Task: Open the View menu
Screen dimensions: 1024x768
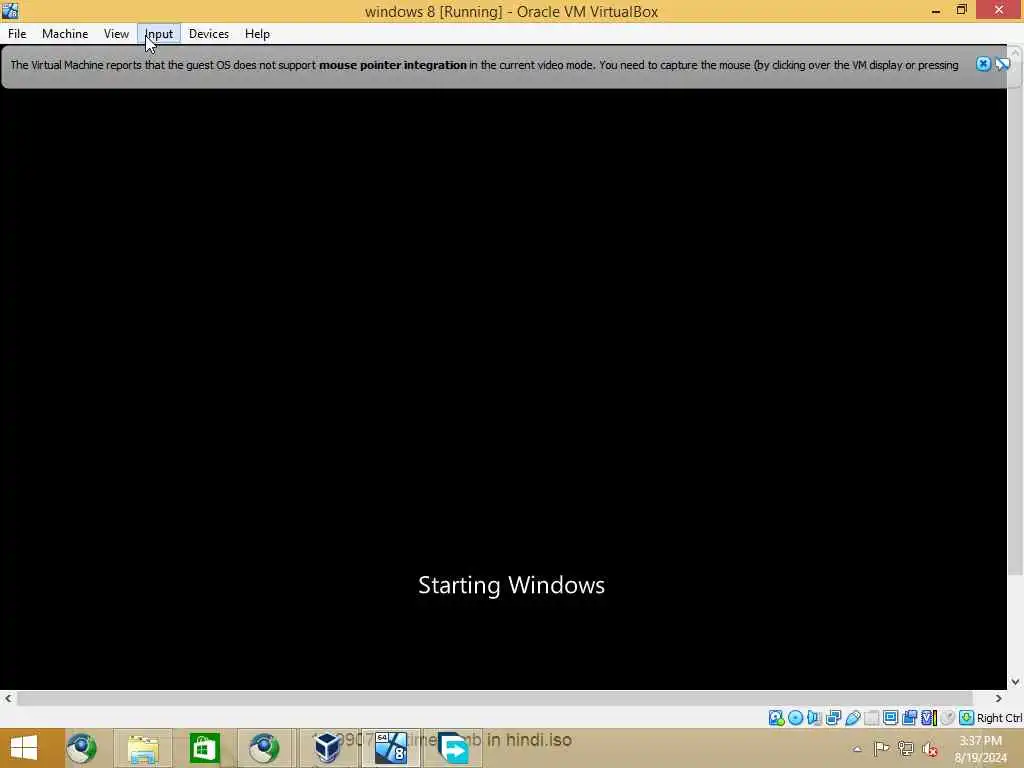Action: point(116,34)
